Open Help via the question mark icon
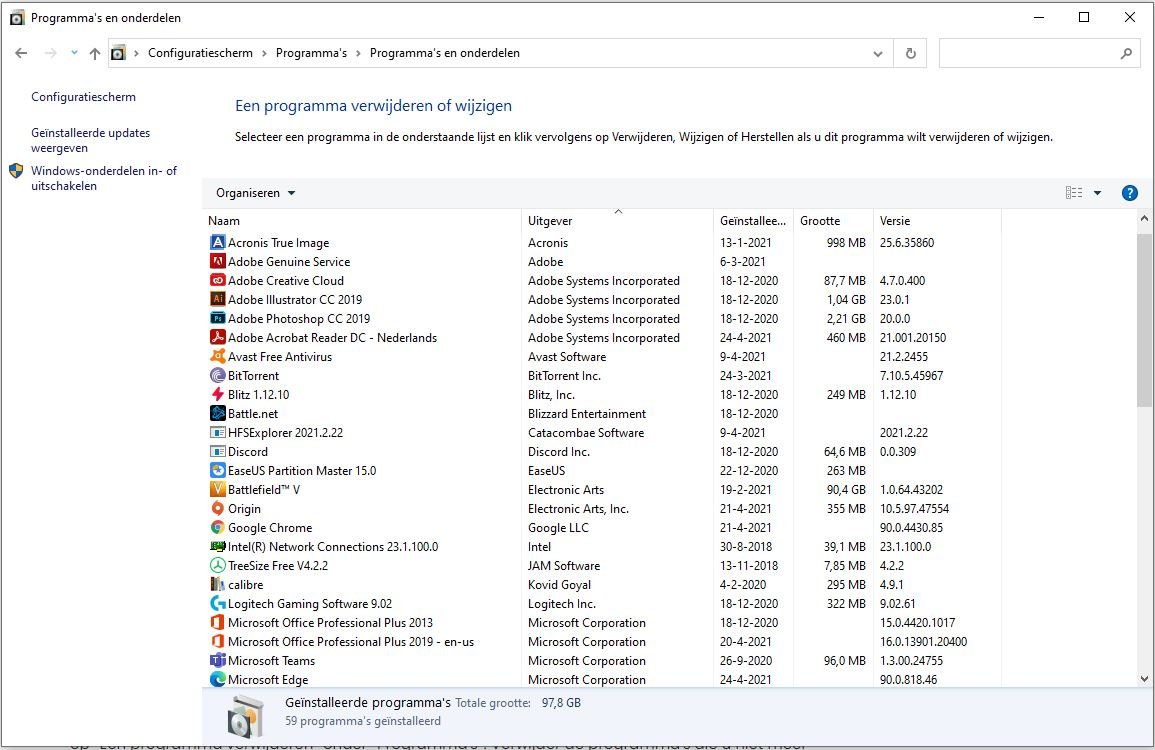1155x750 pixels. (x=1130, y=192)
